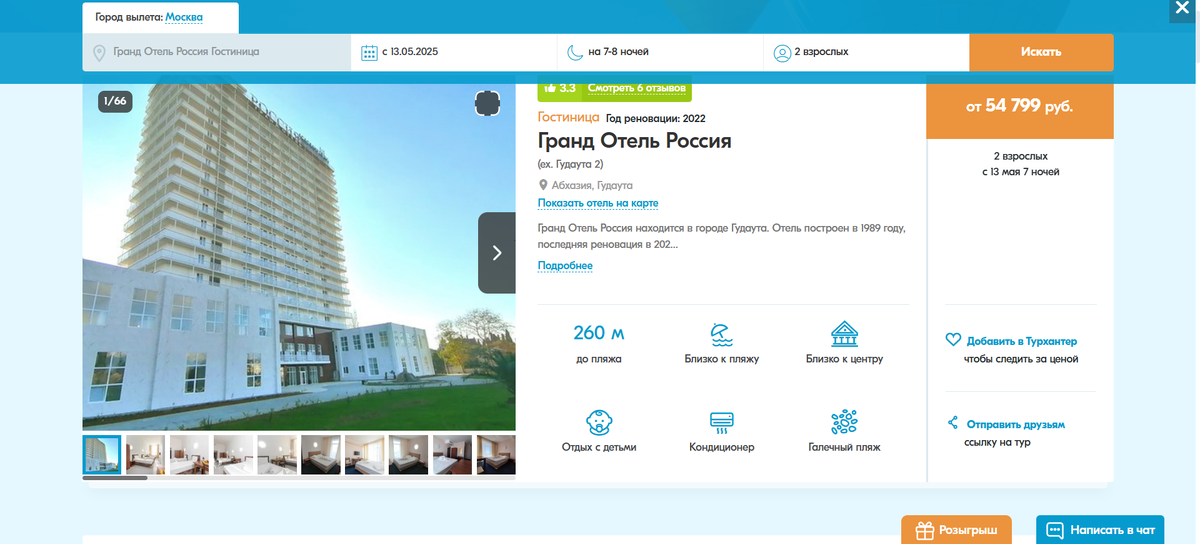This screenshot has height=544, width=1200.
Task: Select the second thumbnail showing a bedroom
Action: point(145,455)
